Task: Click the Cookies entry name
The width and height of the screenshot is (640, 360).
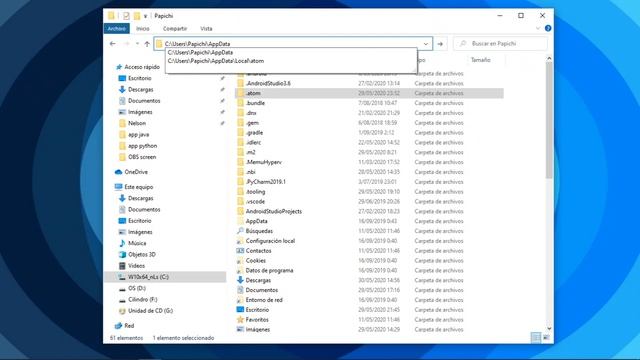Action: point(256,260)
